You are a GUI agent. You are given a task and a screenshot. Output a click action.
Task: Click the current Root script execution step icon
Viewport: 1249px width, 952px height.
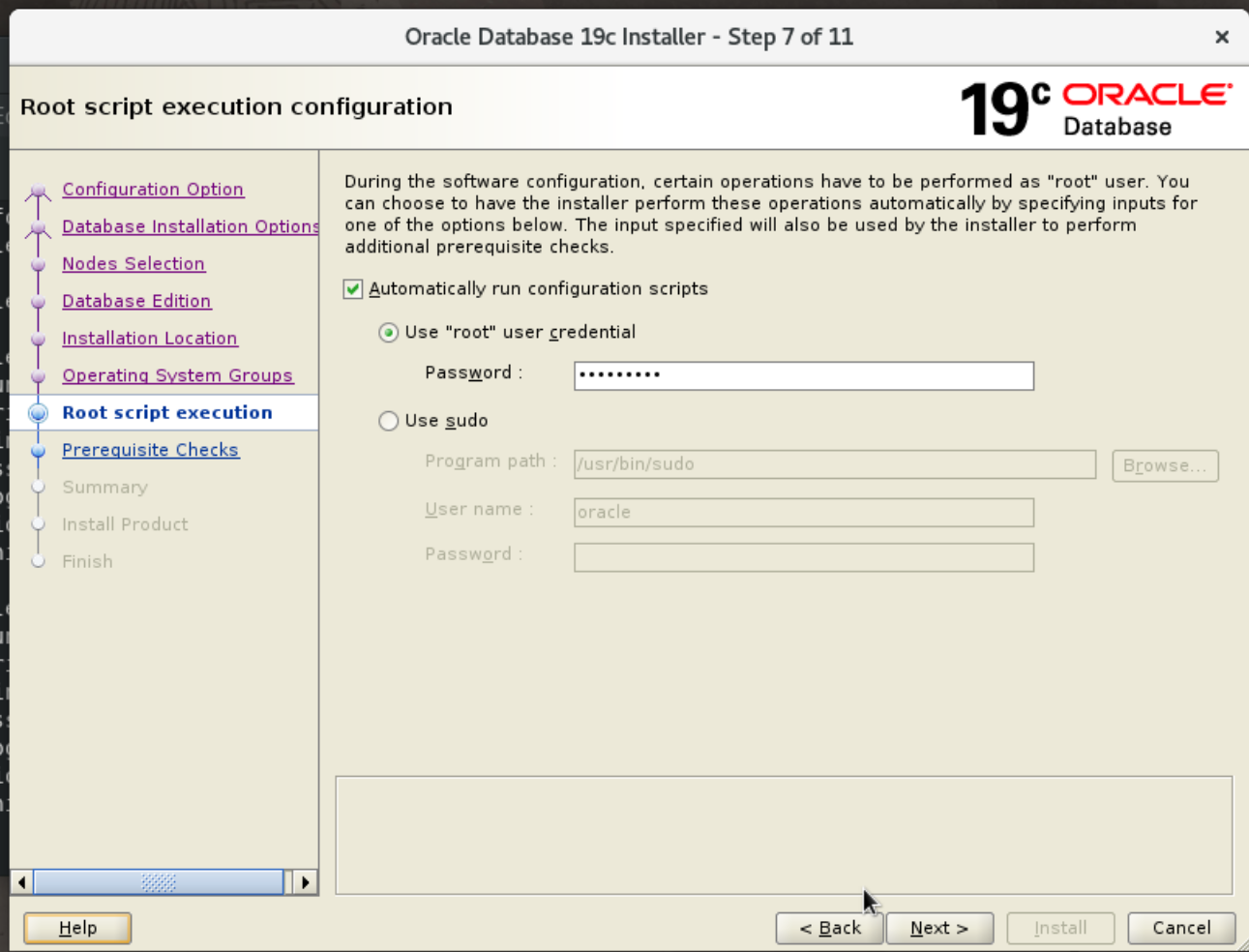[39, 413]
